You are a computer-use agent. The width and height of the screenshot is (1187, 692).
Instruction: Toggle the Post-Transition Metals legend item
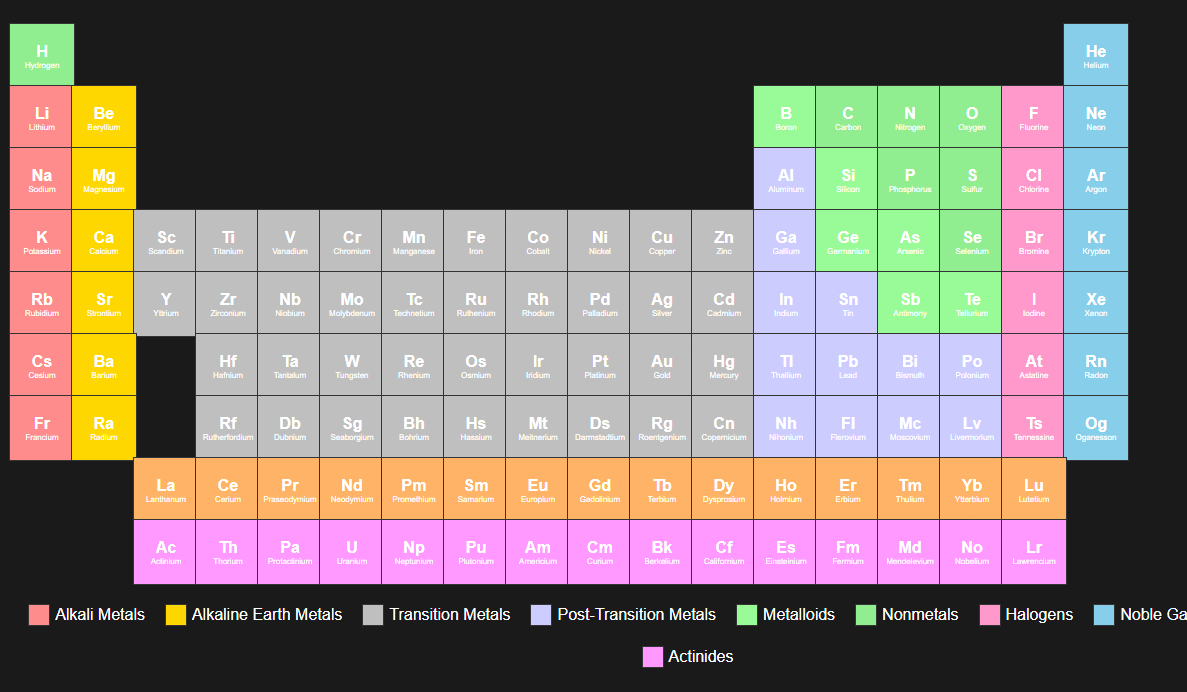tap(624, 615)
